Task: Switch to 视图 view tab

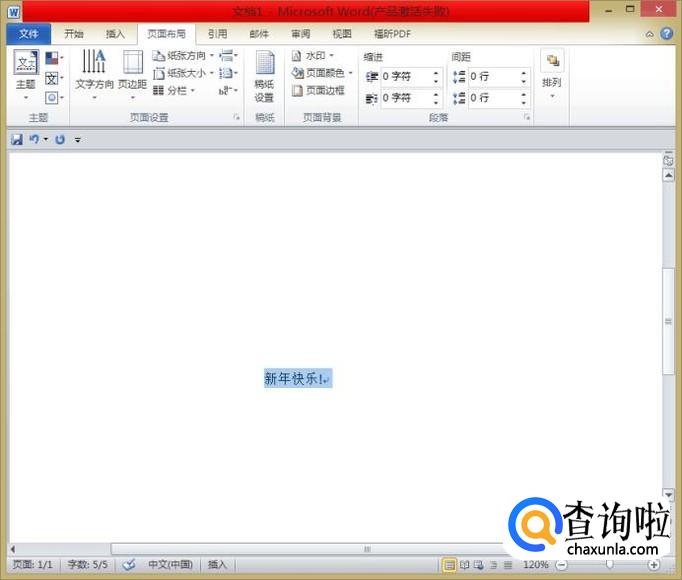Action: tap(342, 34)
